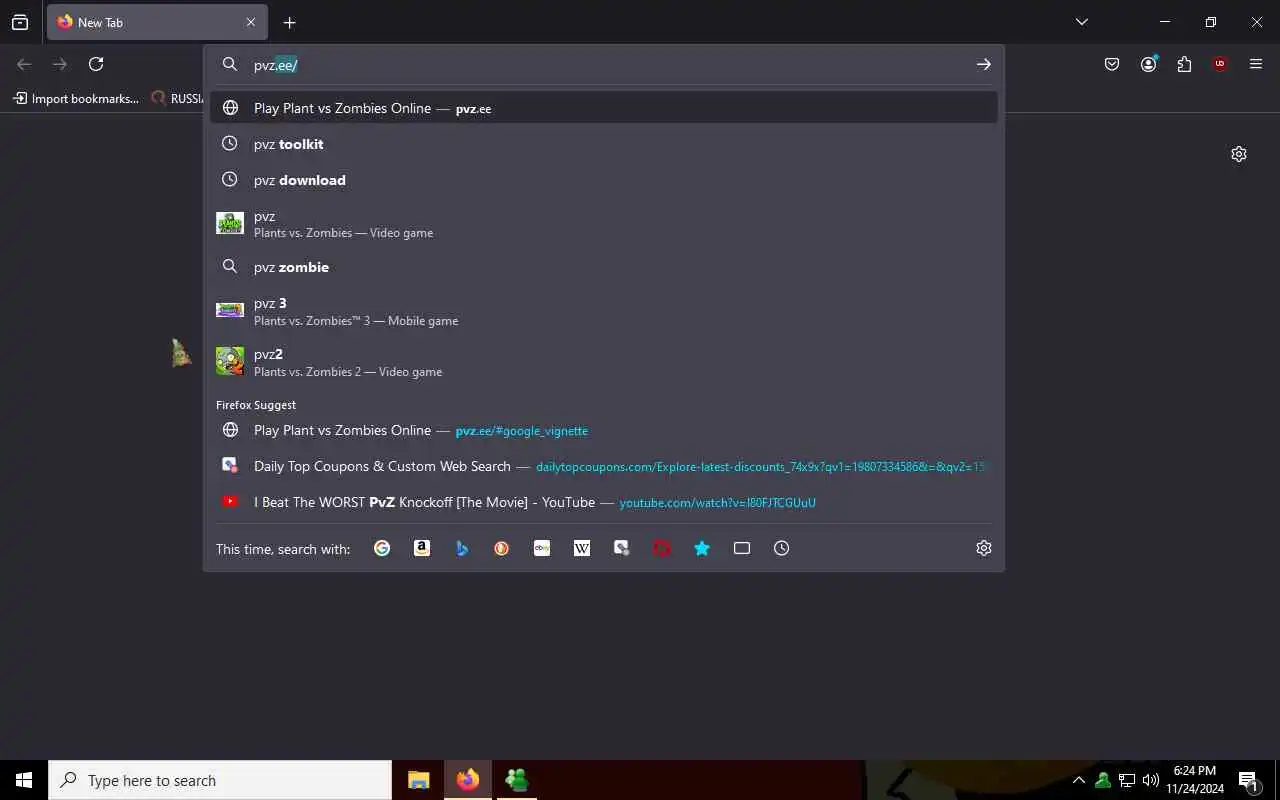Reload the current page
Image resolution: width=1280 pixels, height=800 pixels.
coord(96,64)
